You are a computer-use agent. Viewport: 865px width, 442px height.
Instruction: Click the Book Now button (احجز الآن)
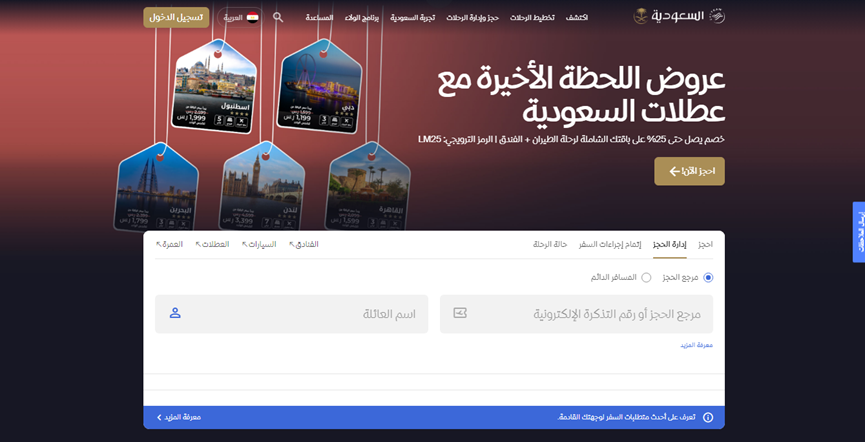click(x=689, y=171)
